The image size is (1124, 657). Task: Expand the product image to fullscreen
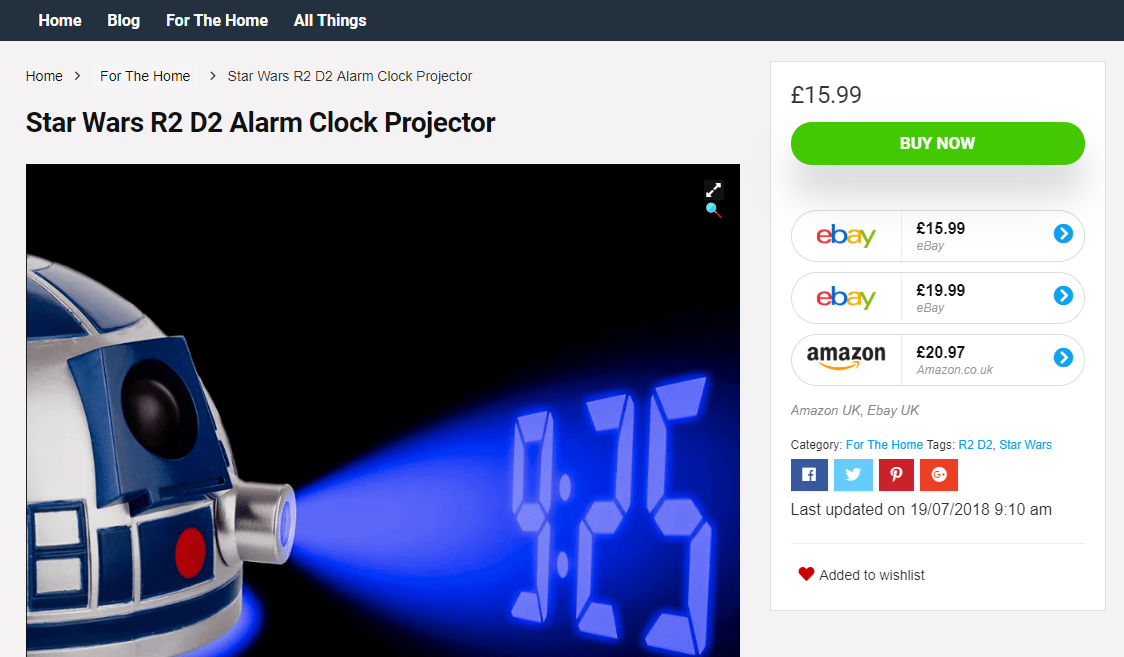[x=713, y=190]
